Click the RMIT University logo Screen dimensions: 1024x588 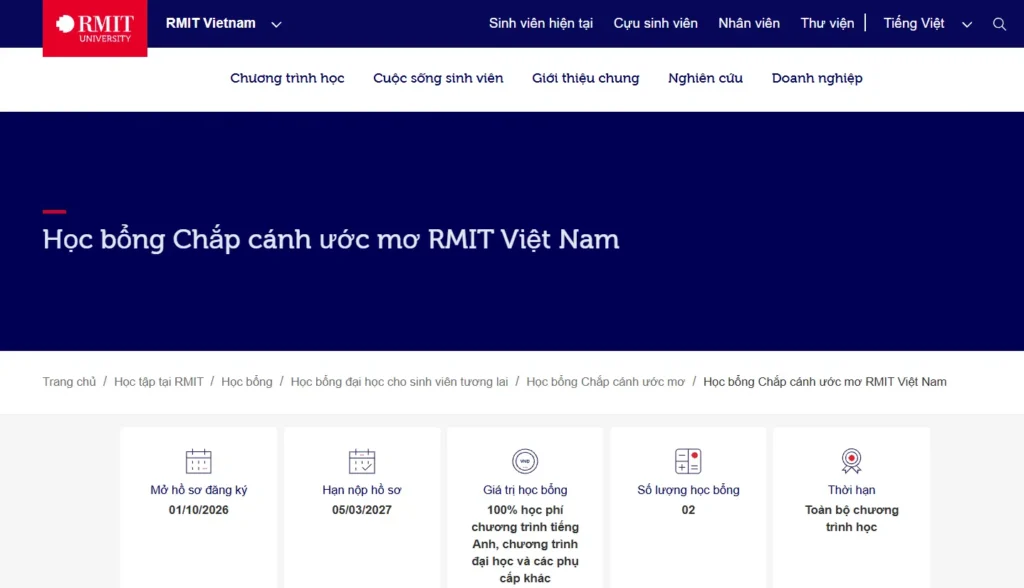point(95,28)
